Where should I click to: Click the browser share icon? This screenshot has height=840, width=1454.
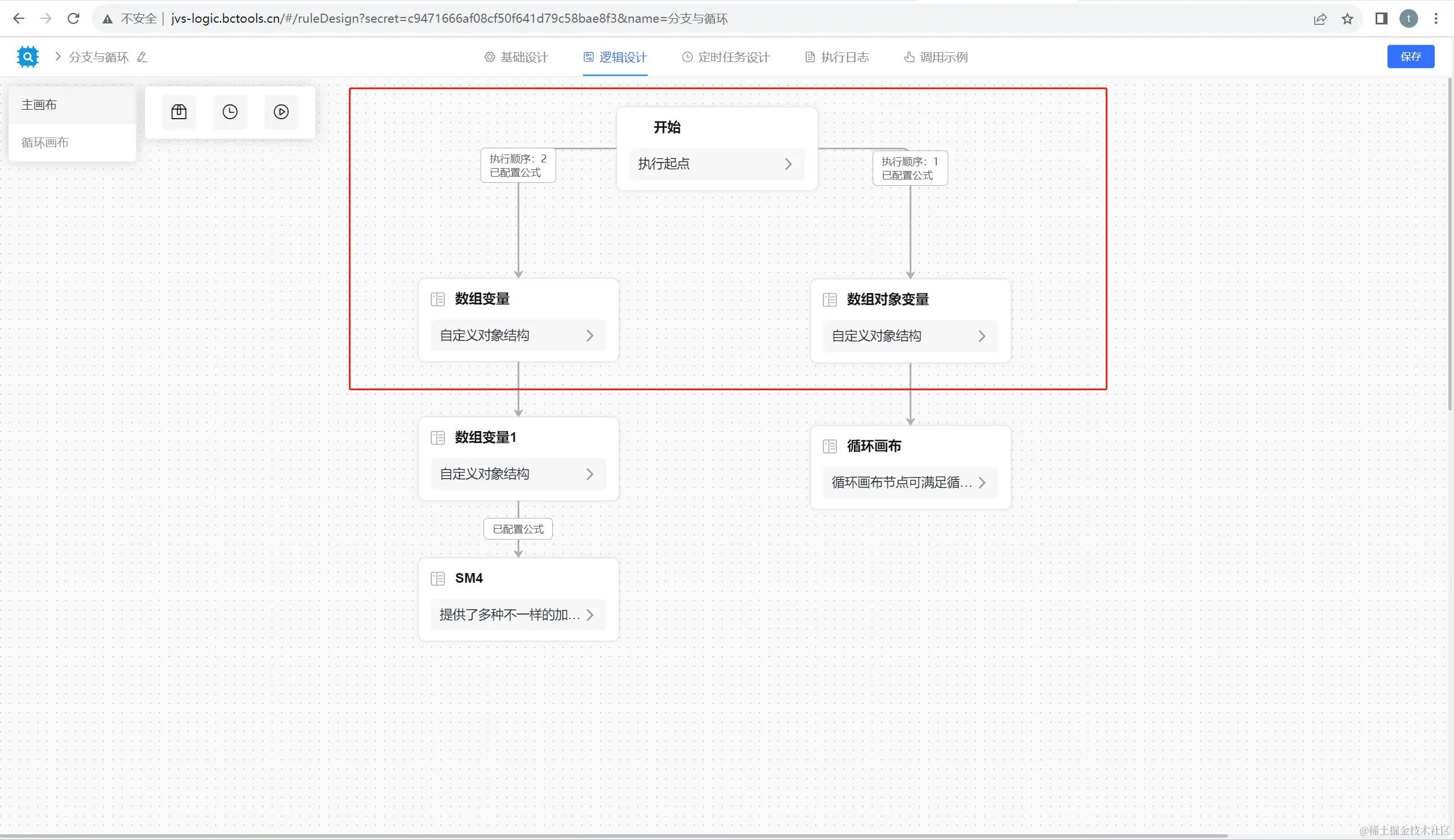point(1319,19)
